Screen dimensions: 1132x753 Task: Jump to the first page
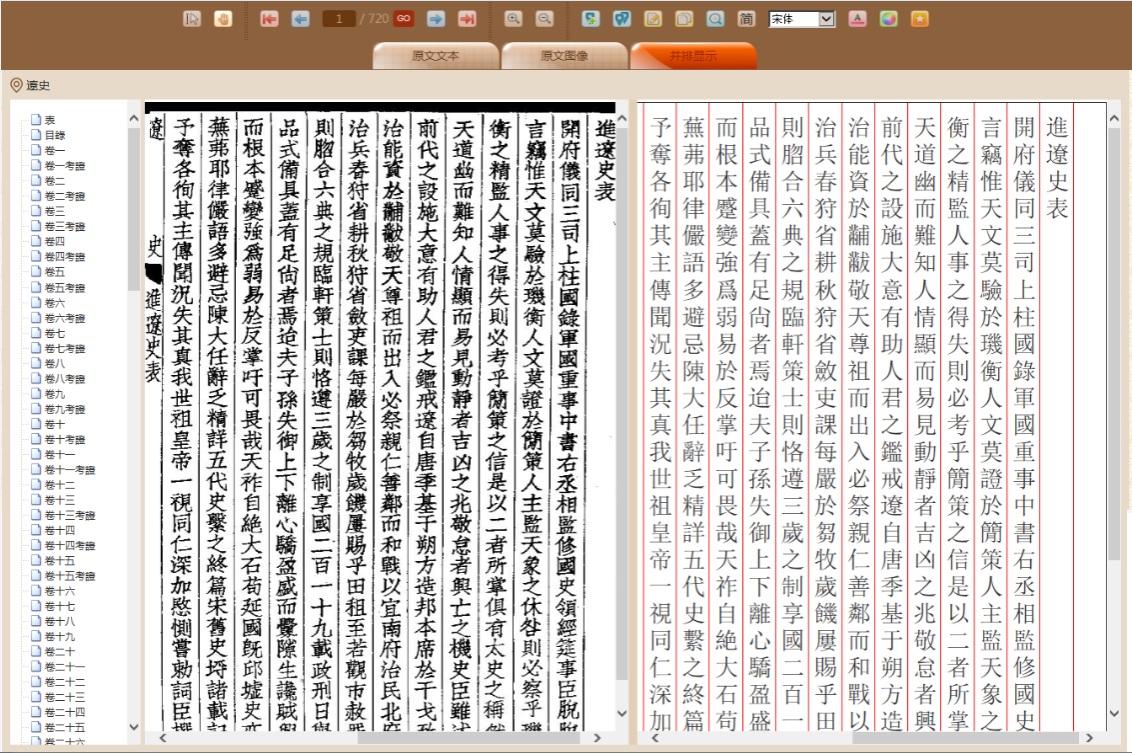coord(269,19)
